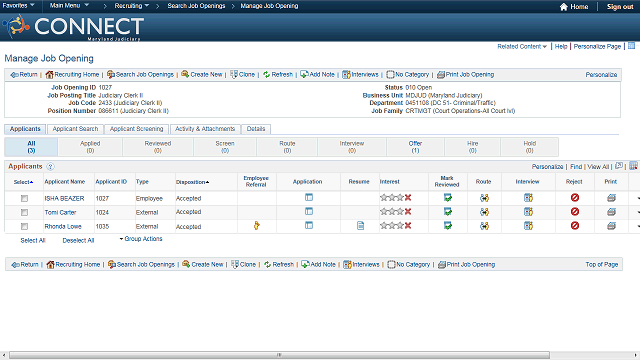Viewport: 640px width, 360px height.
Task: Click the Applicants help question icon
Action: 50,167
